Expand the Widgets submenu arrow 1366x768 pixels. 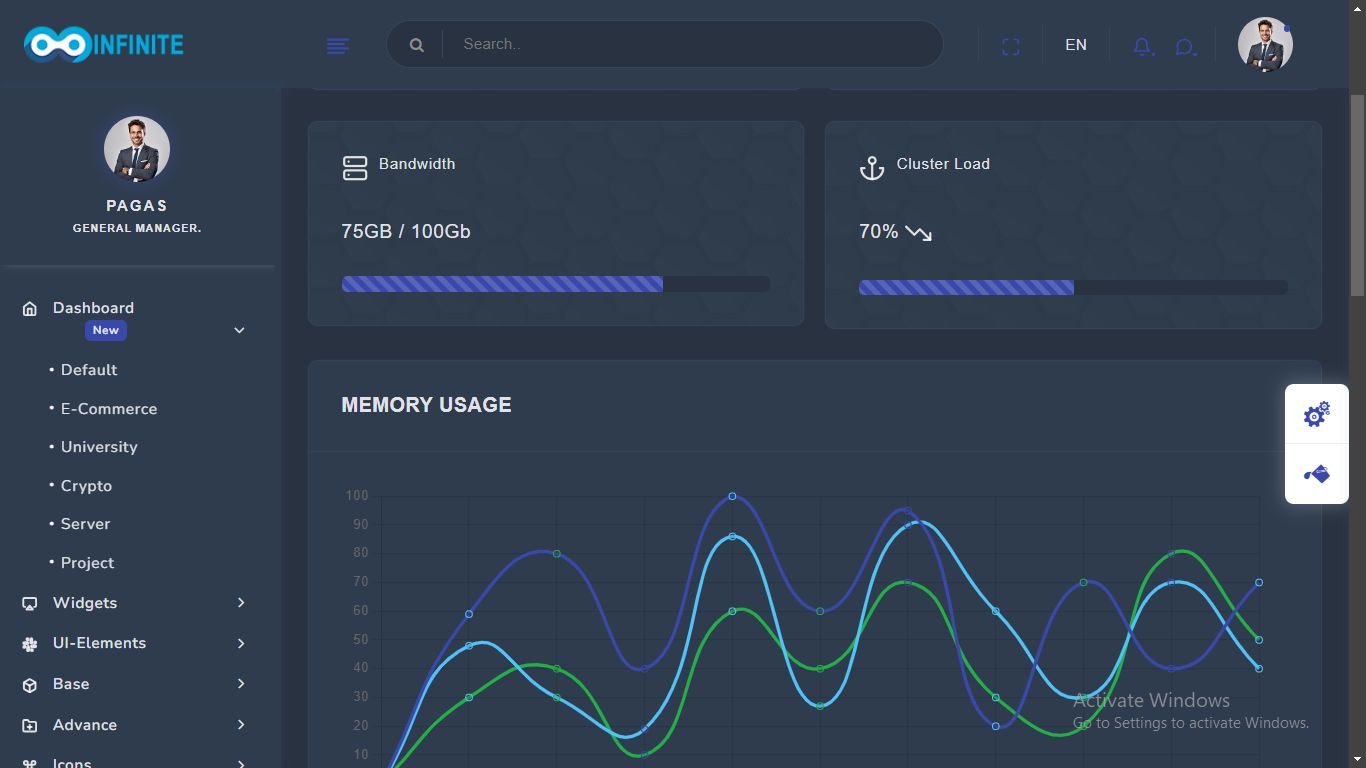pyautogui.click(x=241, y=602)
